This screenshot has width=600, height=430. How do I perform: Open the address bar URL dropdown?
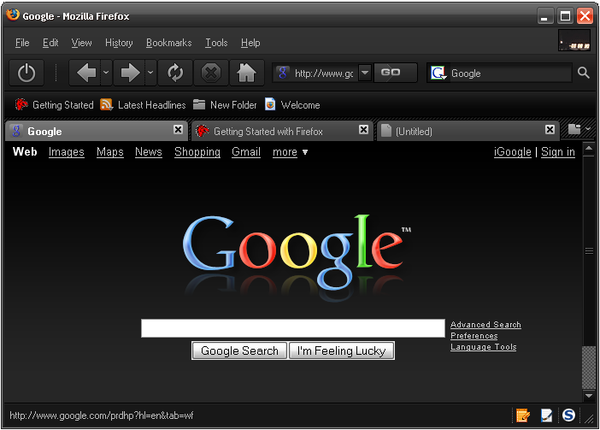[365, 73]
